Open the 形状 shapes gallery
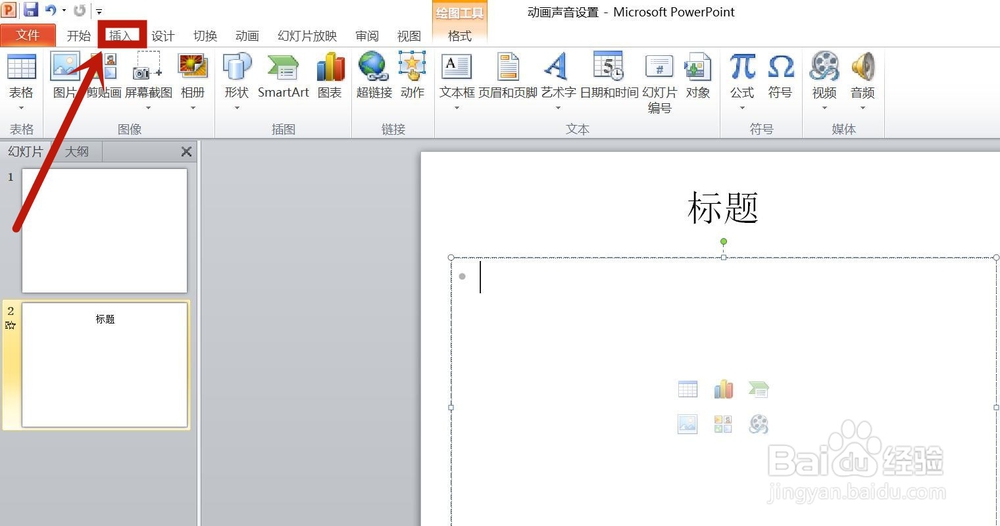1000x526 pixels. click(x=237, y=66)
